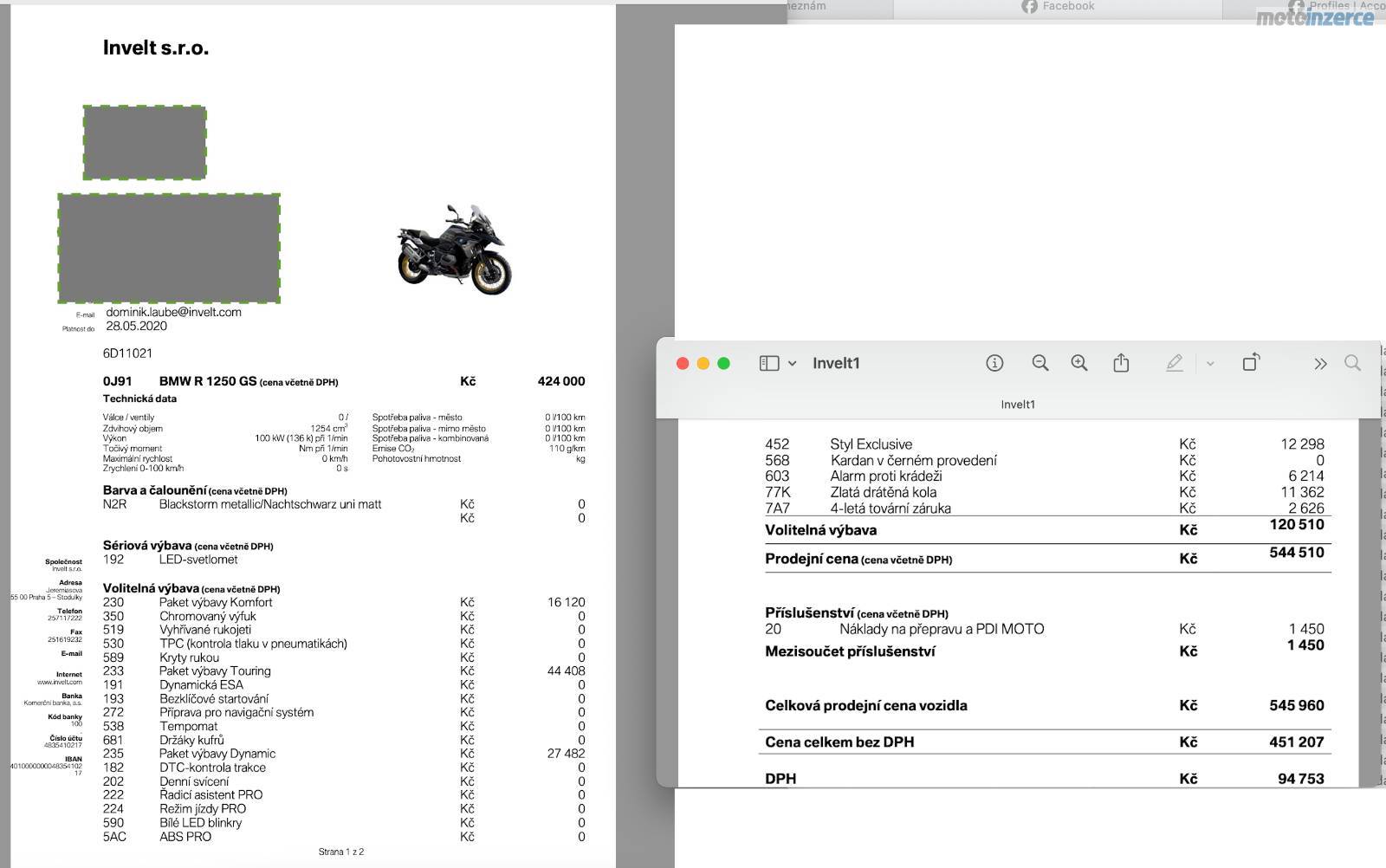Screen dimensions: 1386x868
Task: Show more toolbar items via double chevron
Action: coord(1320,364)
